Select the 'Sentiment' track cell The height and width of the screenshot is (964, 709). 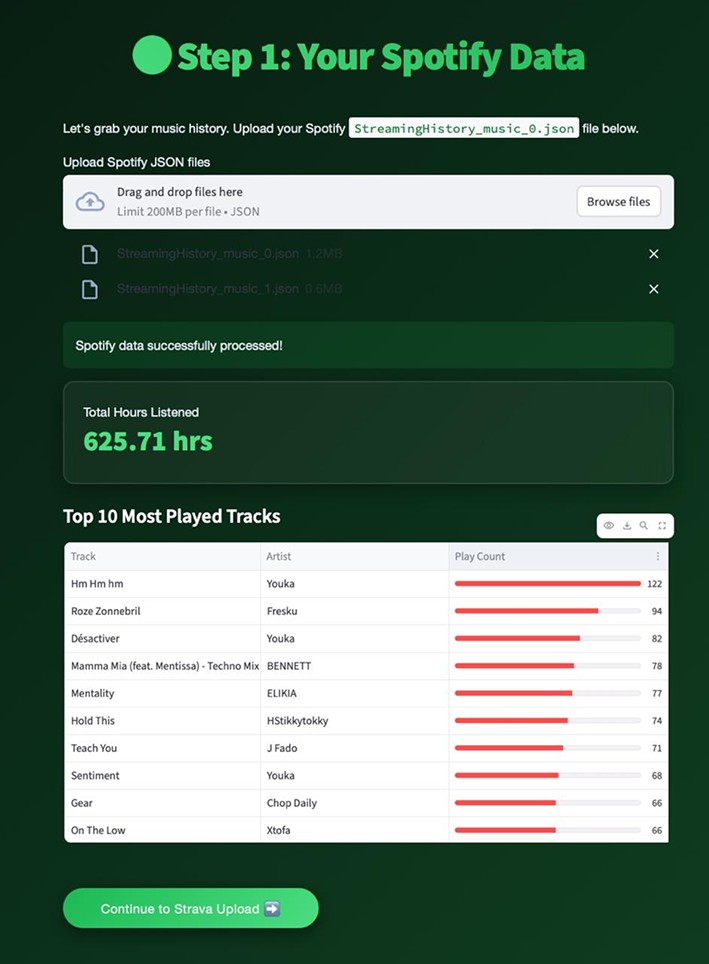[x=162, y=775]
